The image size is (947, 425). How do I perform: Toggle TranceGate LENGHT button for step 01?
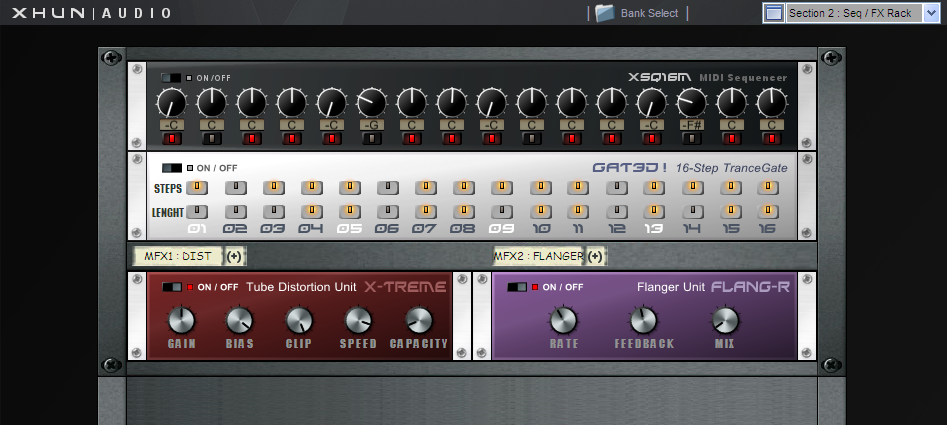[197, 211]
